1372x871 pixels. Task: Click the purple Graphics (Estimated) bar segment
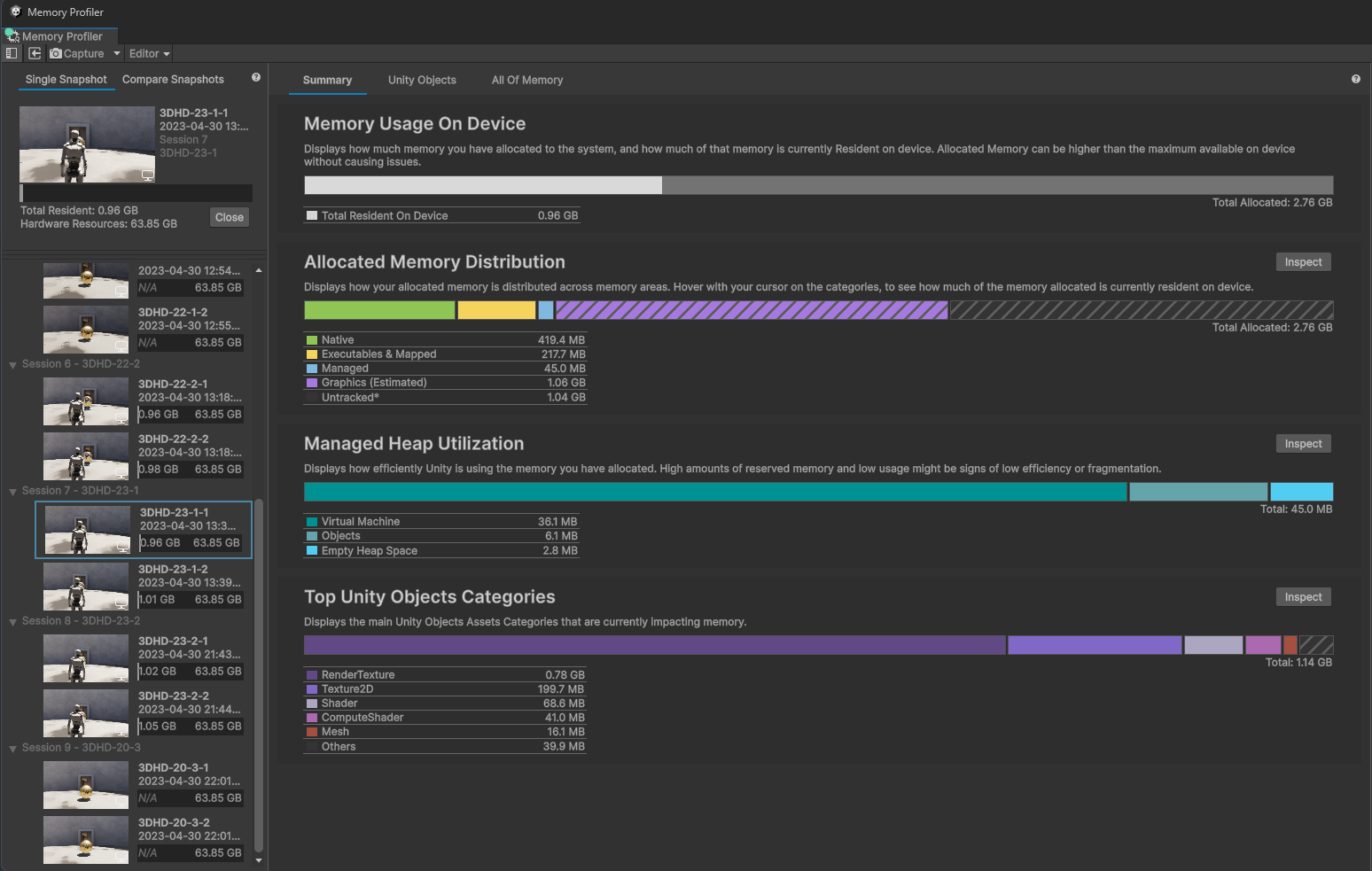pyautogui.click(x=751, y=310)
